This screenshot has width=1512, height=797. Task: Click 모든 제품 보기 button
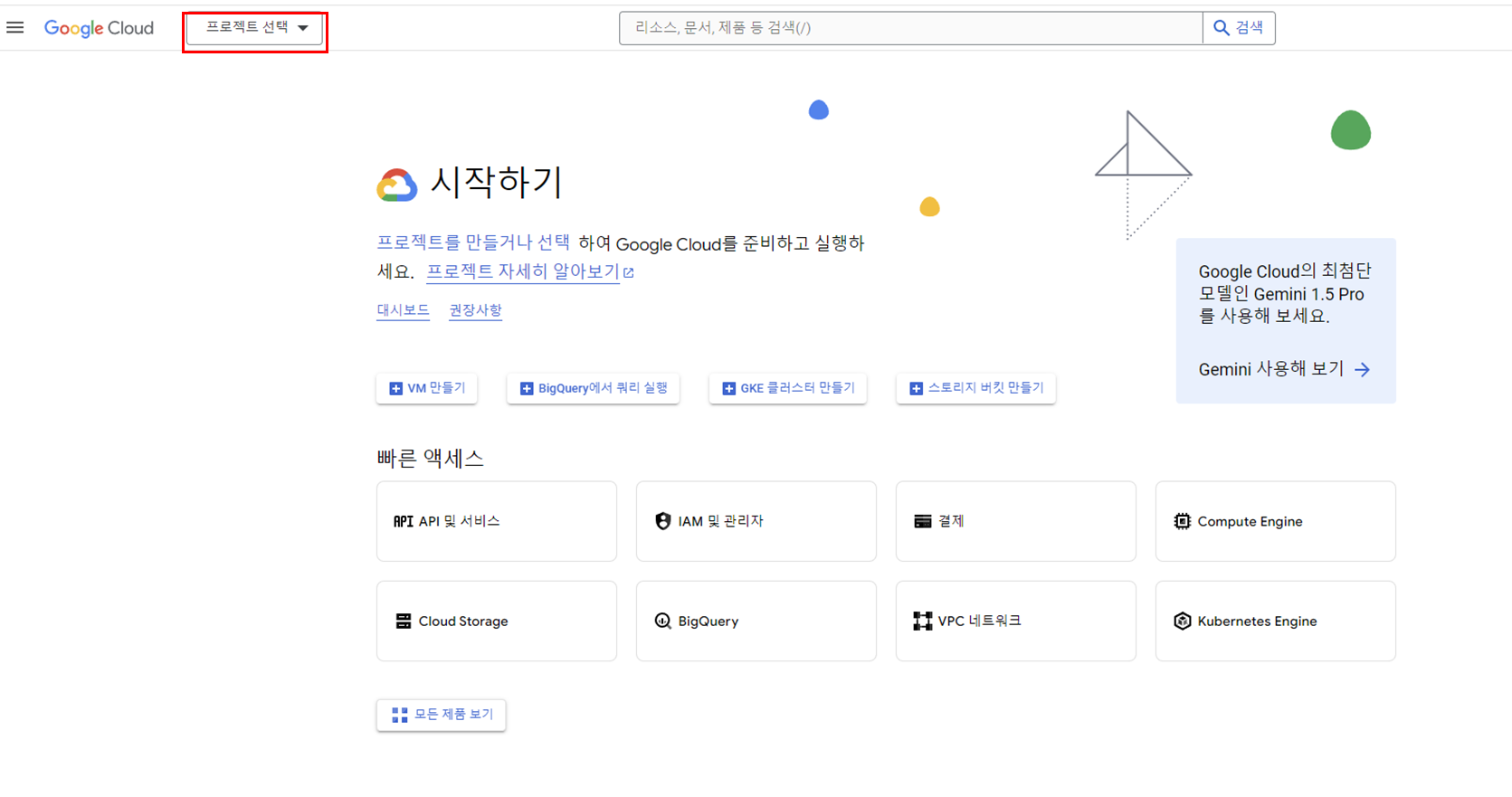coord(442,715)
